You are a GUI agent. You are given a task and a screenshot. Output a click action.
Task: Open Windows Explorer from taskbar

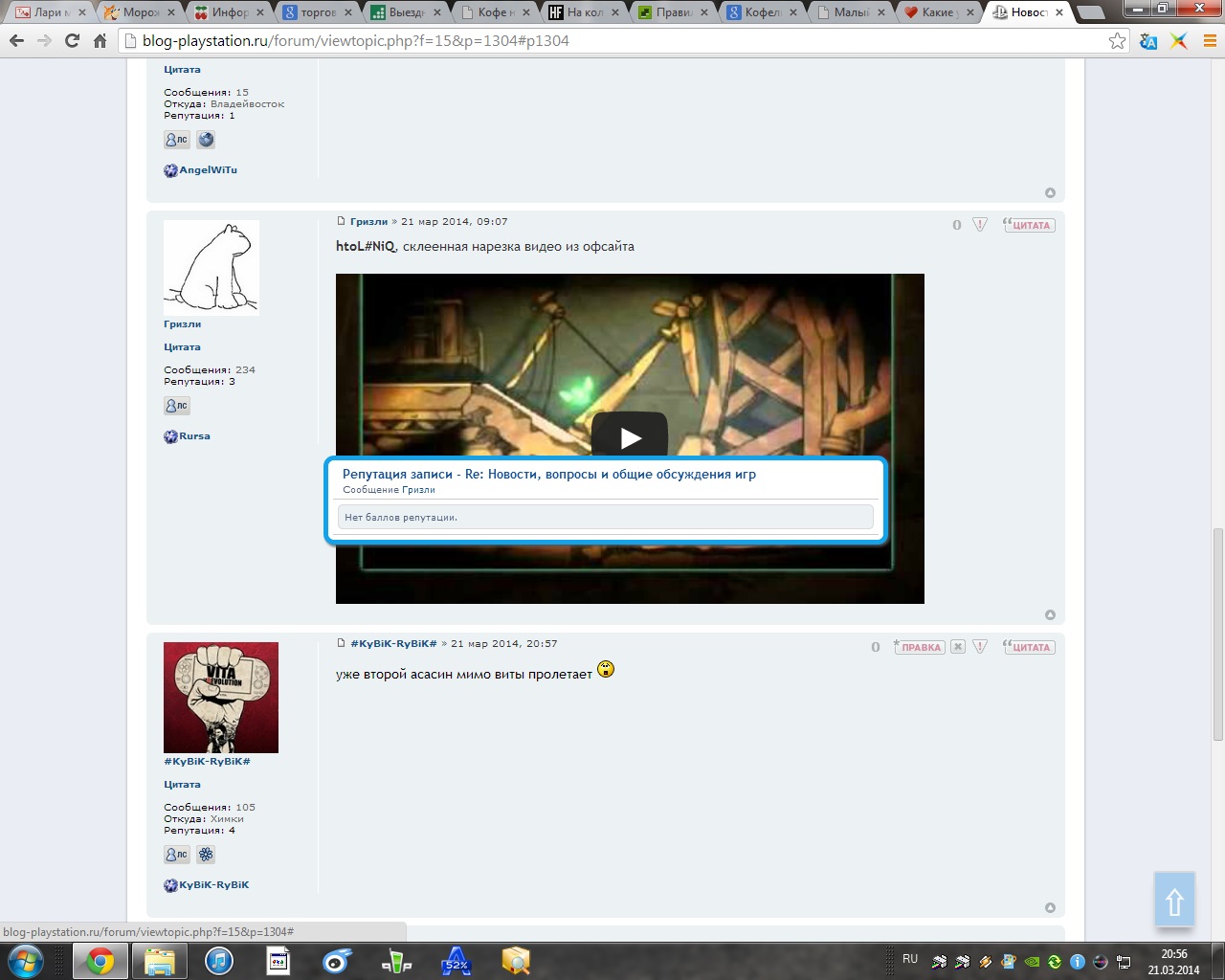(x=159, y=961)
